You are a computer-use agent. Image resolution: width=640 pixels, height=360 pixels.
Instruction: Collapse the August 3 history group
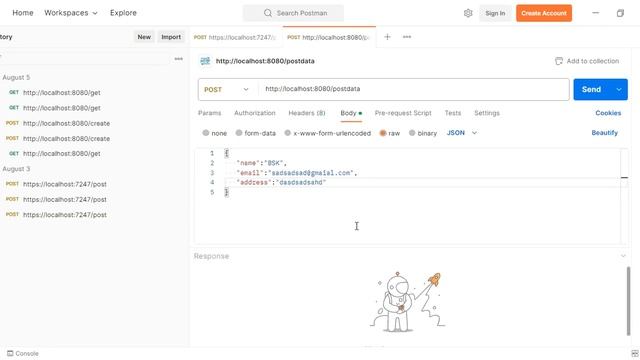pos(16,169)
